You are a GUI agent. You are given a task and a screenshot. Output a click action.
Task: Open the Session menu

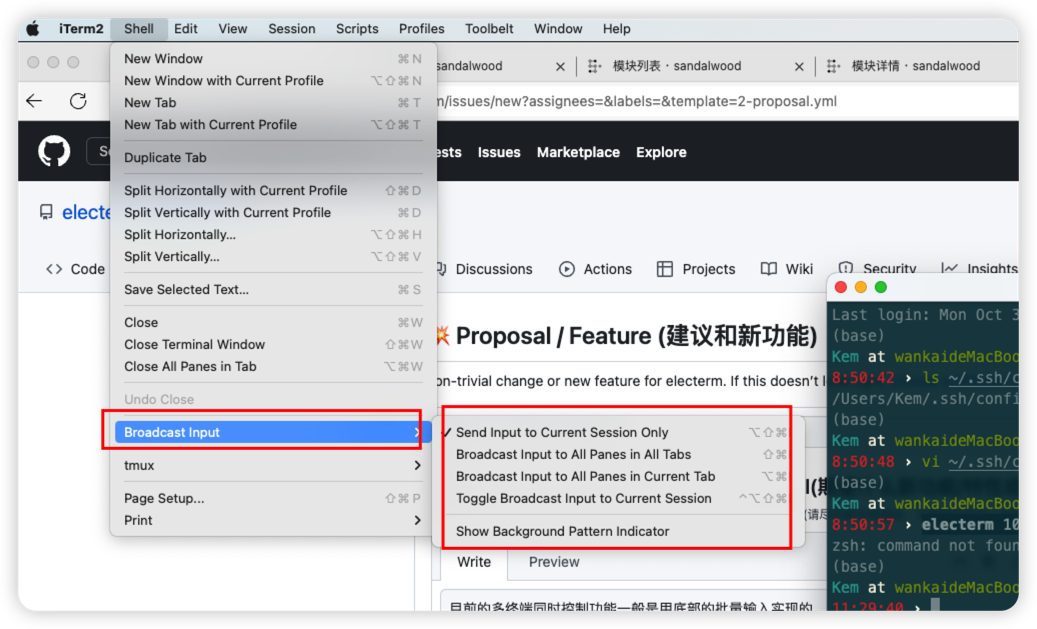click(292, 28)
